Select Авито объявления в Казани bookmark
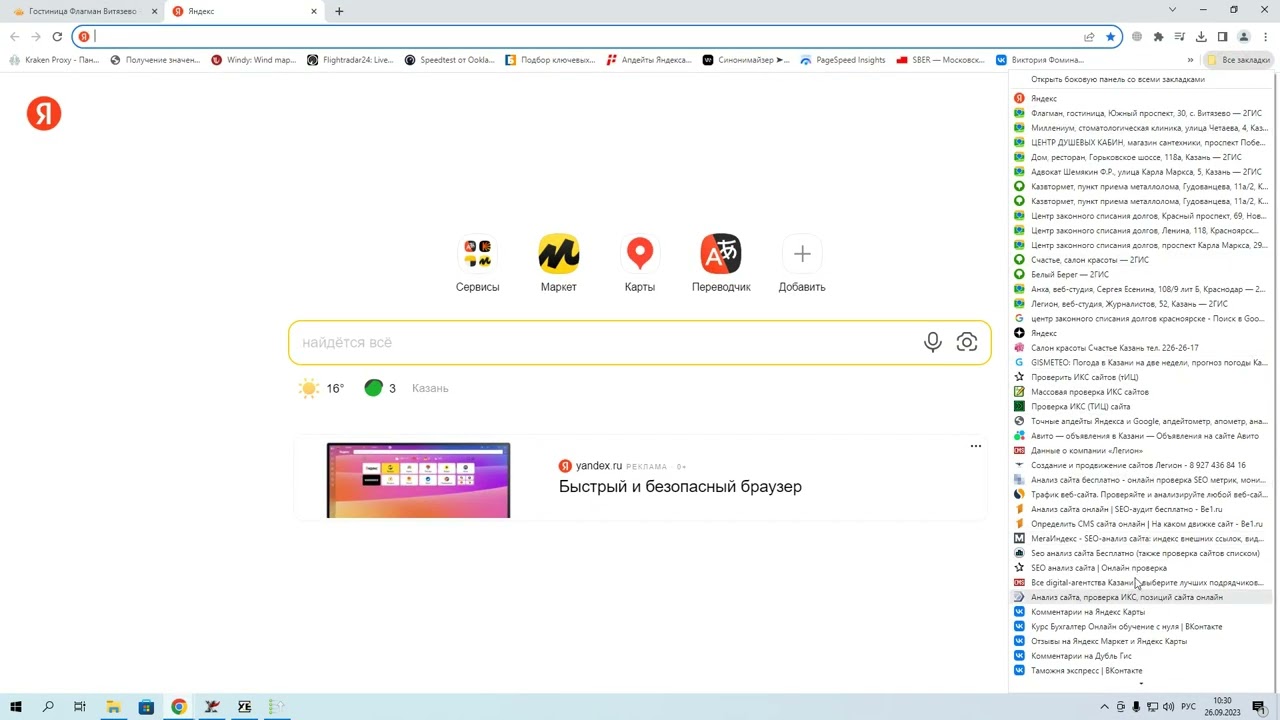This screenshot has width=1280, height=720. pyautogui.click(x=1141, y=436)
